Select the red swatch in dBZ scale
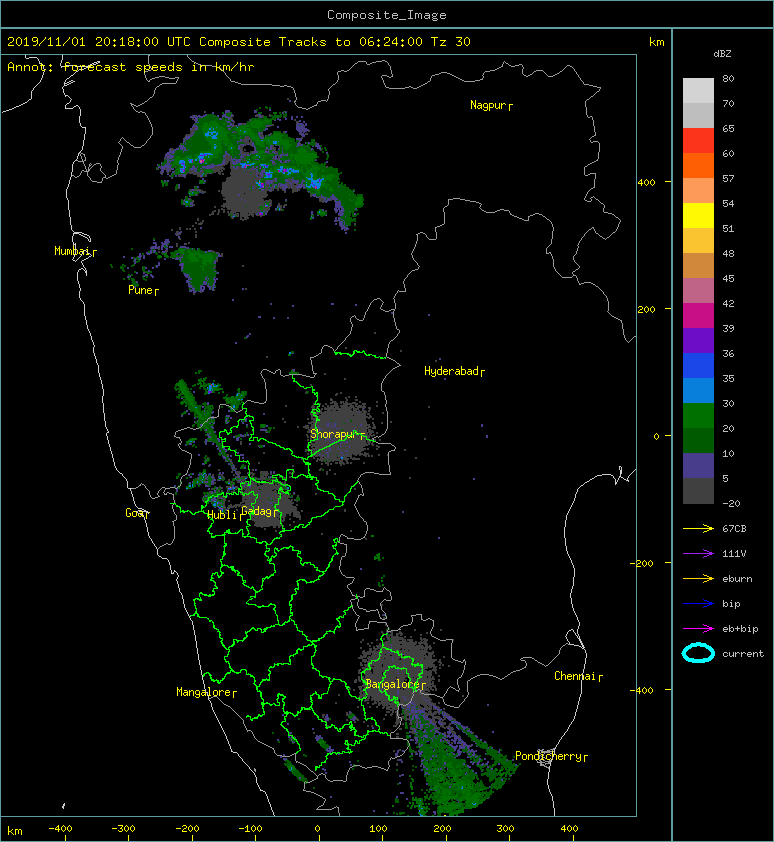774x842 pixels. (x=698, y=141)
